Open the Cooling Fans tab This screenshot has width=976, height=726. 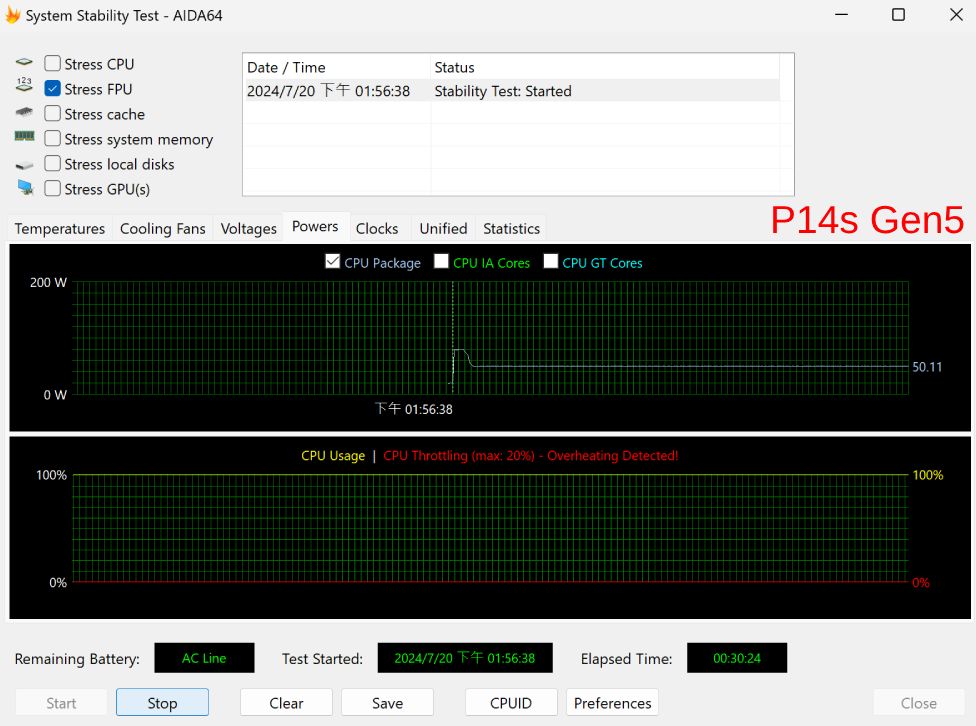[x=162, y=229]
